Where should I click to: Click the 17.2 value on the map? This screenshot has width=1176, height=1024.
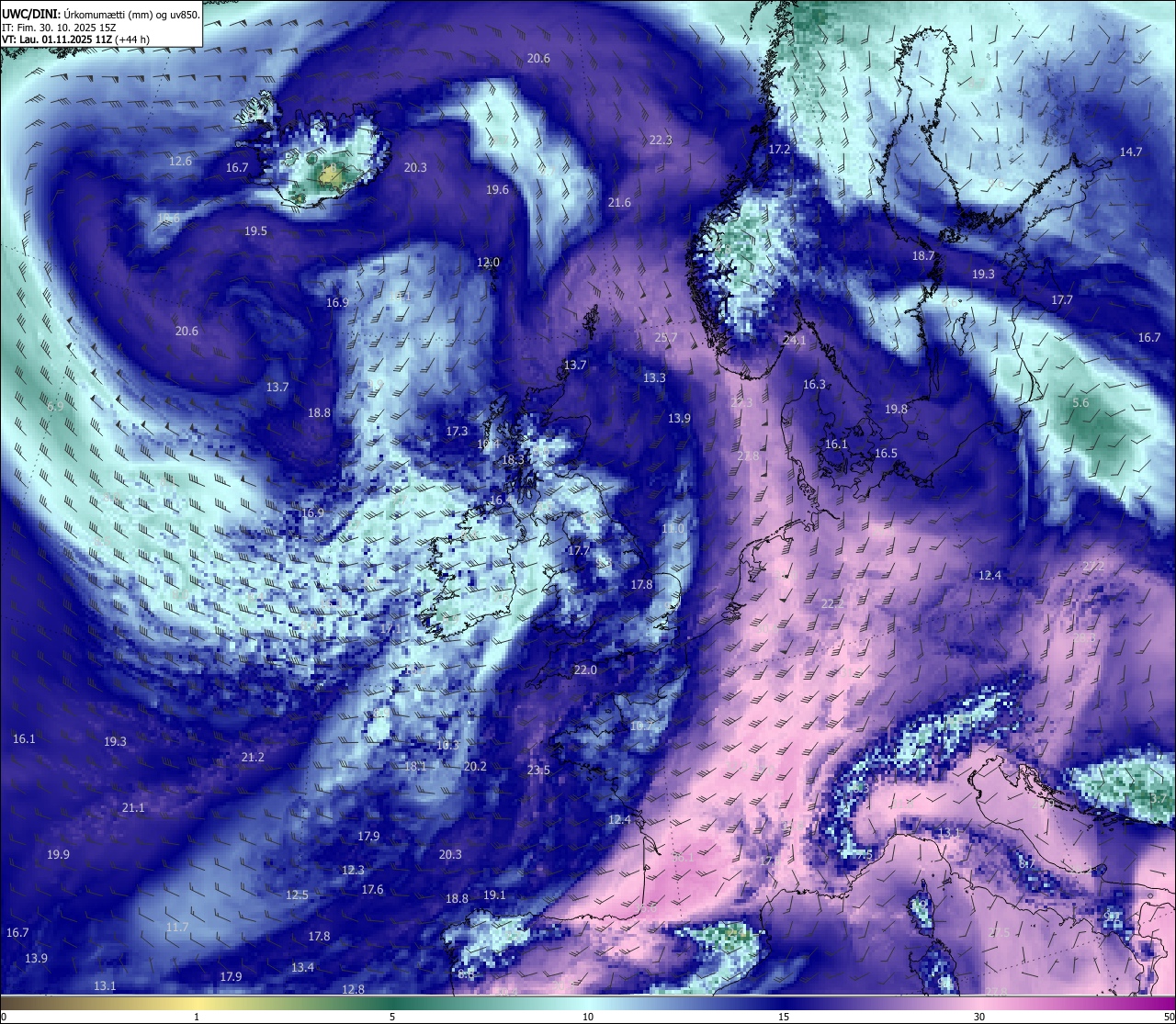tap(779, 149)
